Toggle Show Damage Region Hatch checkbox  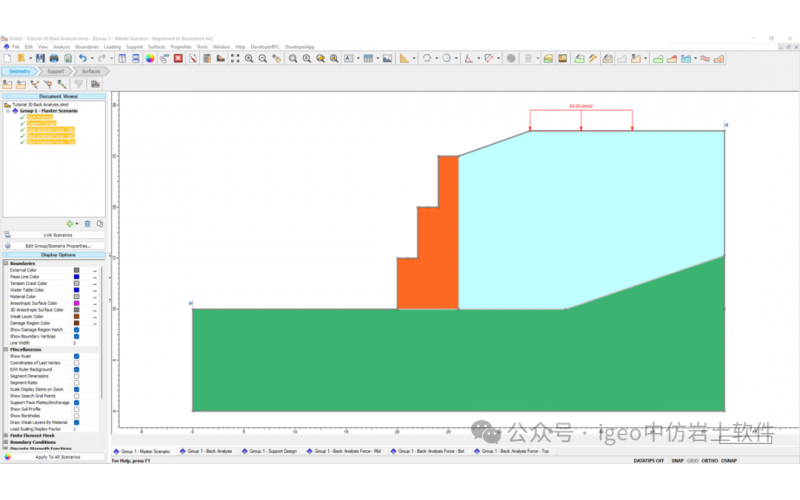click(x=76, y=329)
